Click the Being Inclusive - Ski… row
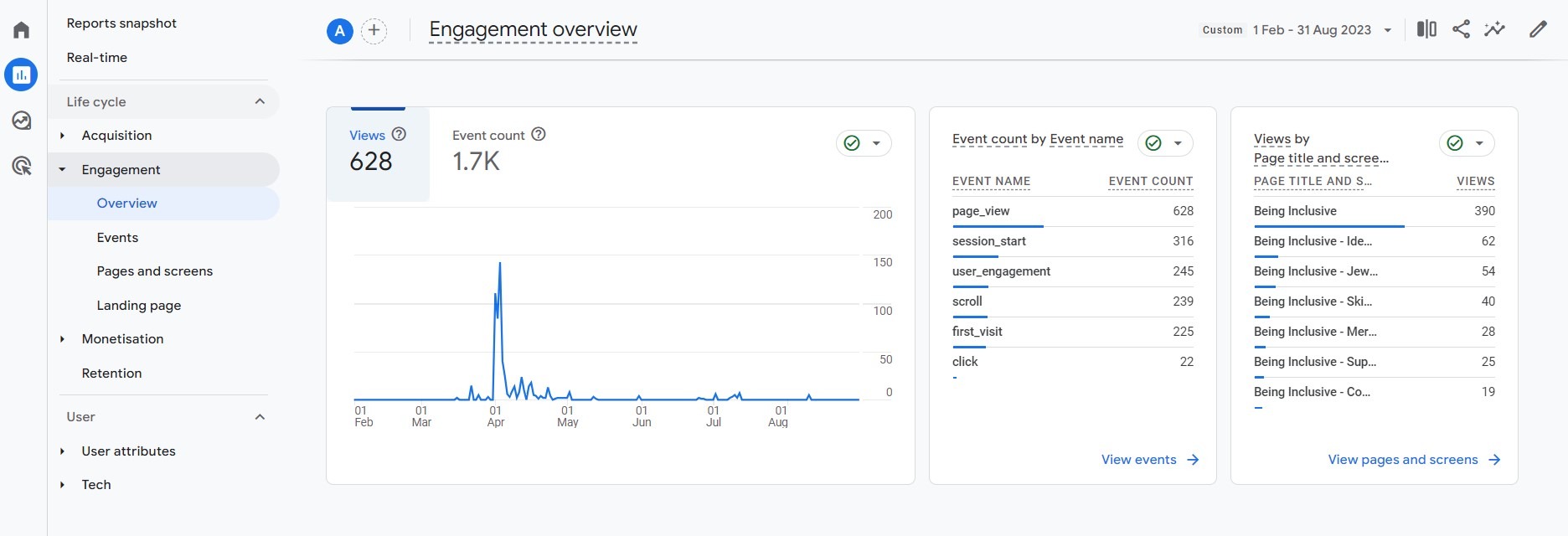This screenshot has width=1568, height=536. [x=1374, y=301]
